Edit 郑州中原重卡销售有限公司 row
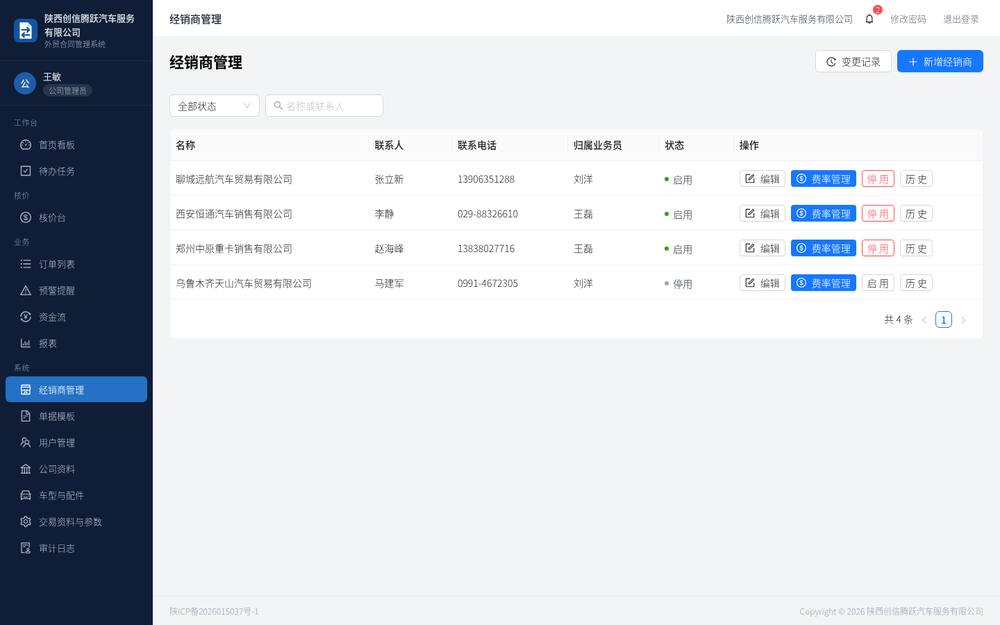 762,248
